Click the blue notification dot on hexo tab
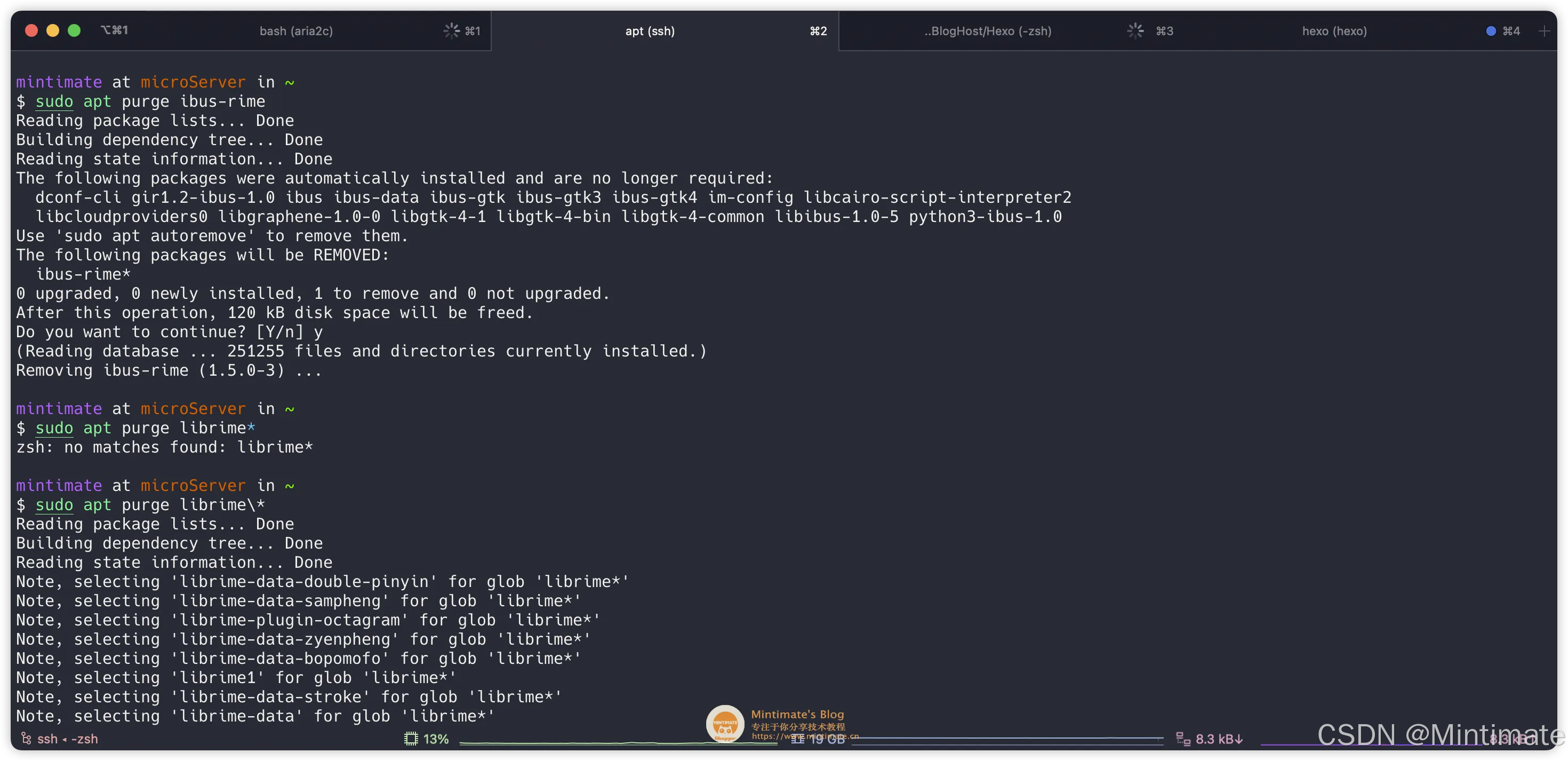 [1491, 30]
